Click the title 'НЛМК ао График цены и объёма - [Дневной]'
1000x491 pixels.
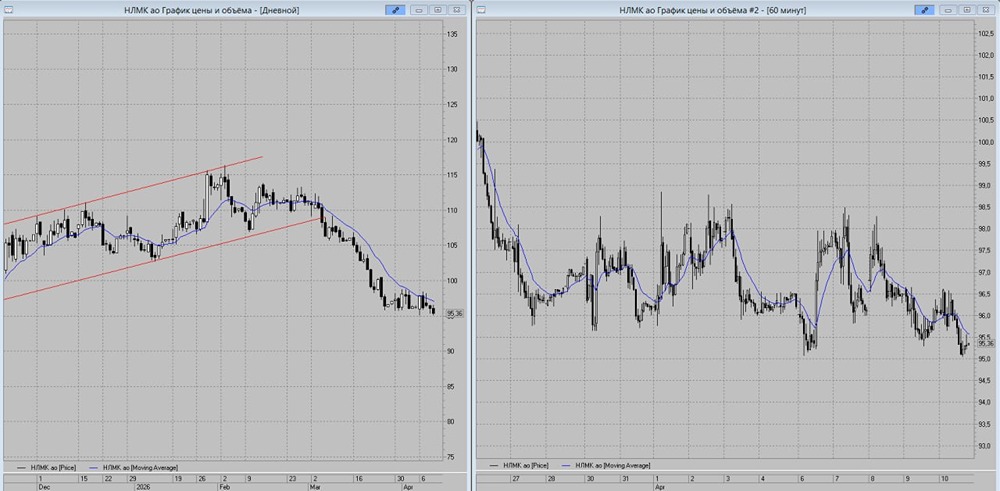(x=212, y=10)
